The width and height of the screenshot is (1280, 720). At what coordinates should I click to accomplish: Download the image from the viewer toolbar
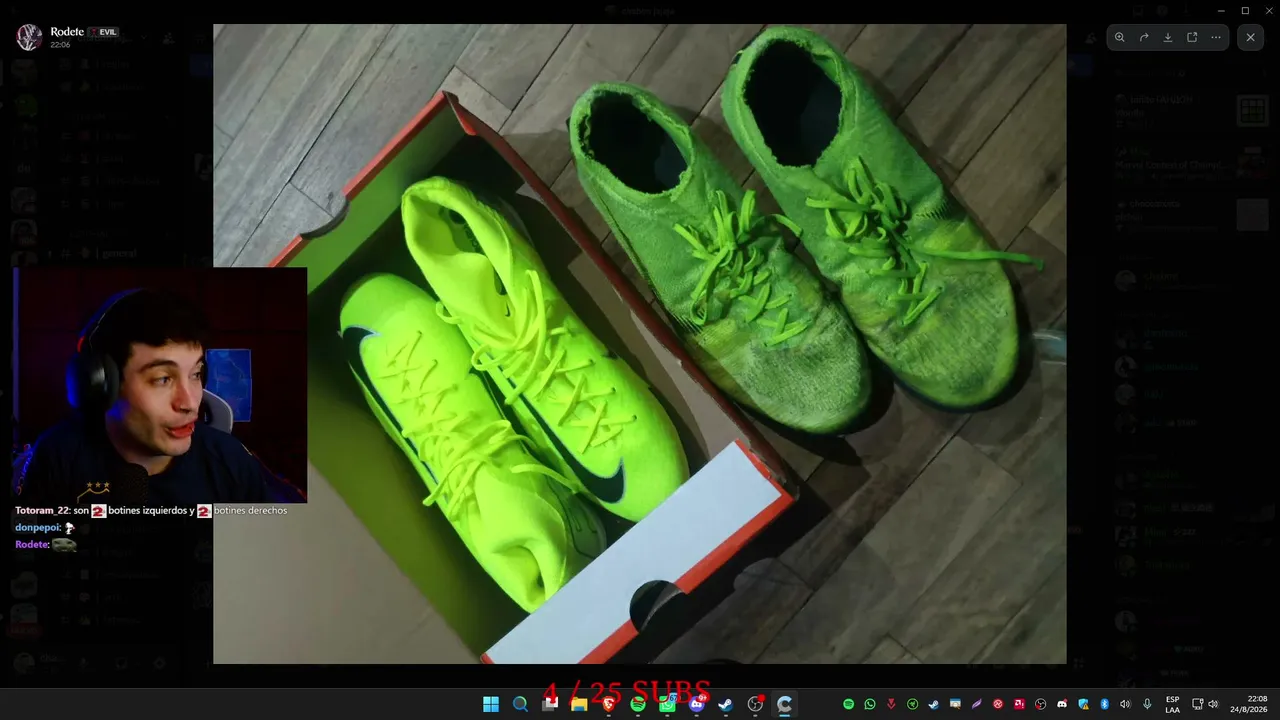coord(1168,37)
